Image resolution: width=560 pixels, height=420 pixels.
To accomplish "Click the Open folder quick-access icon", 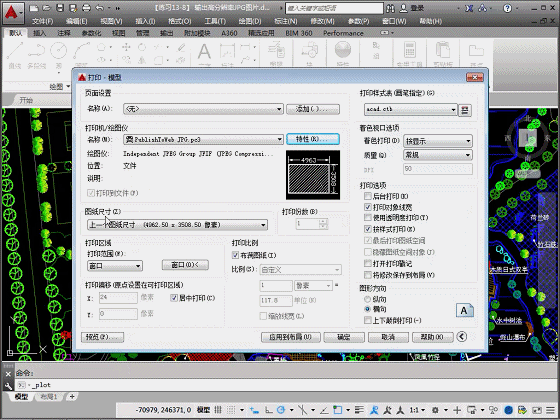I will (46, 8).
